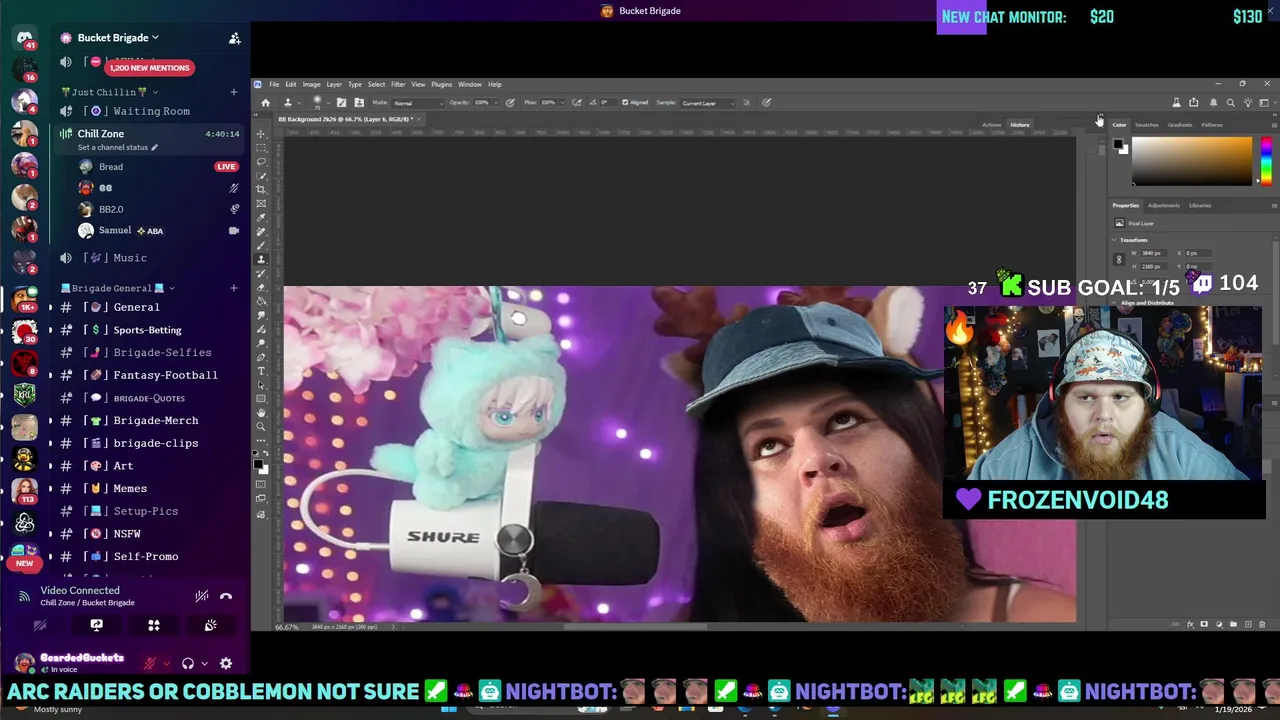Open Sample Current Layer dropdown
1280x720 pixels.
click(707, 102)
